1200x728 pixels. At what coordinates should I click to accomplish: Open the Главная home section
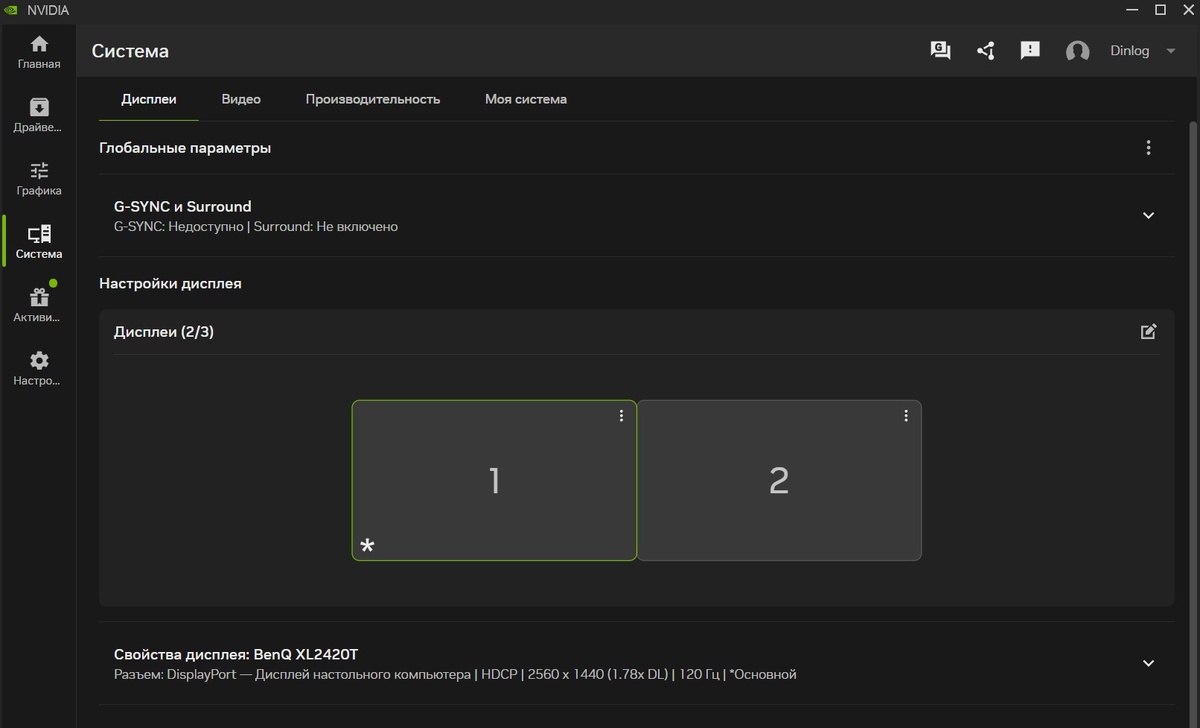38,50
